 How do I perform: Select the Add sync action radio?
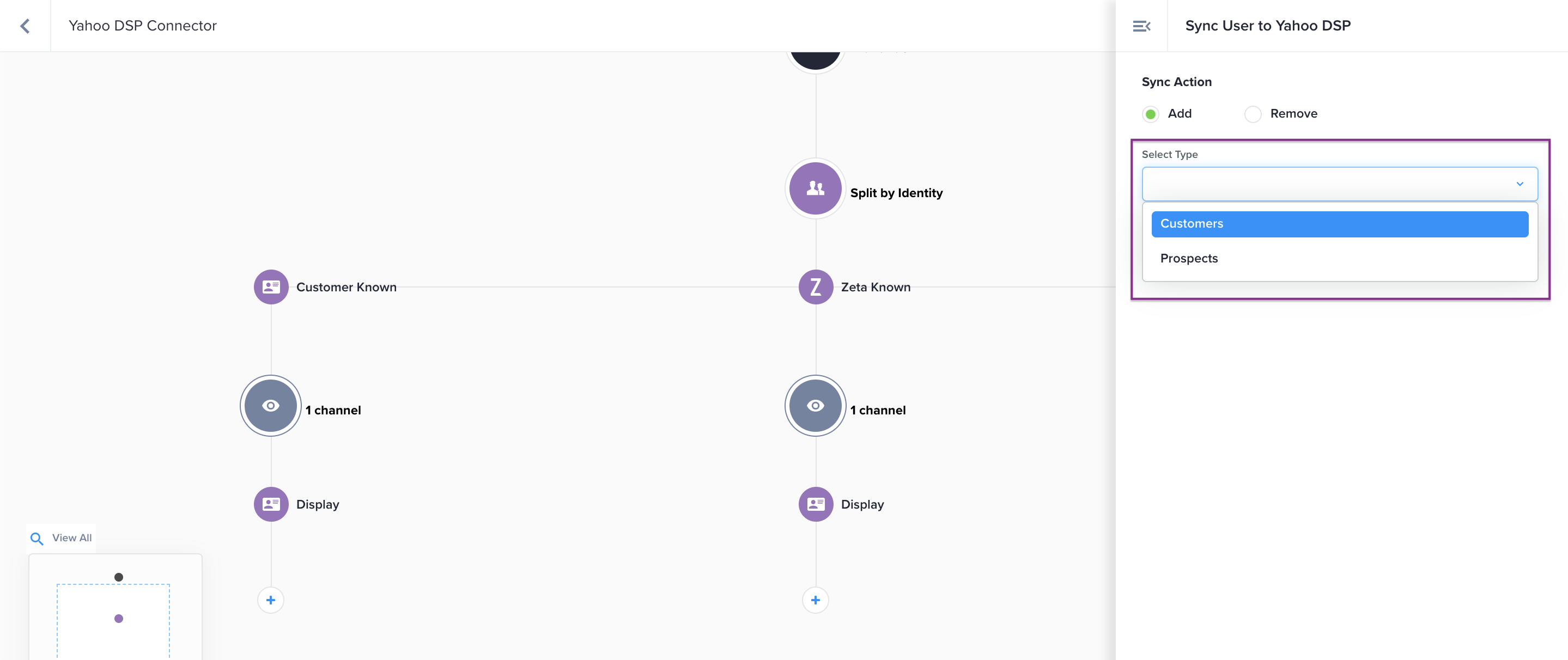pyautogui.click(x=1151, y=114)
